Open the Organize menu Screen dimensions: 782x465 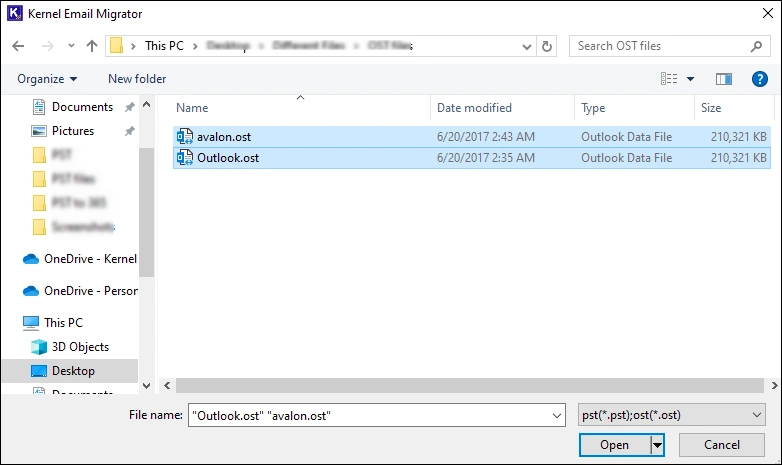coord(47,79)
